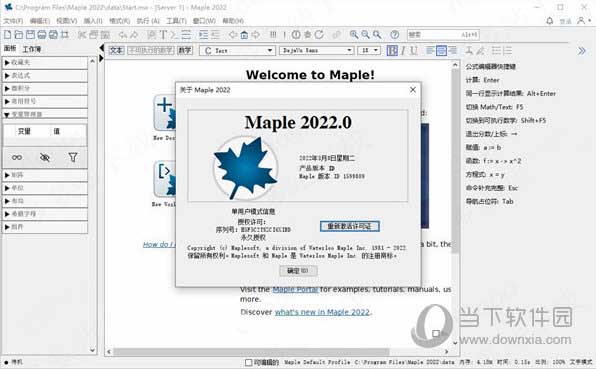
Task: Open the Maple Portal link
Action: point(295,289)
